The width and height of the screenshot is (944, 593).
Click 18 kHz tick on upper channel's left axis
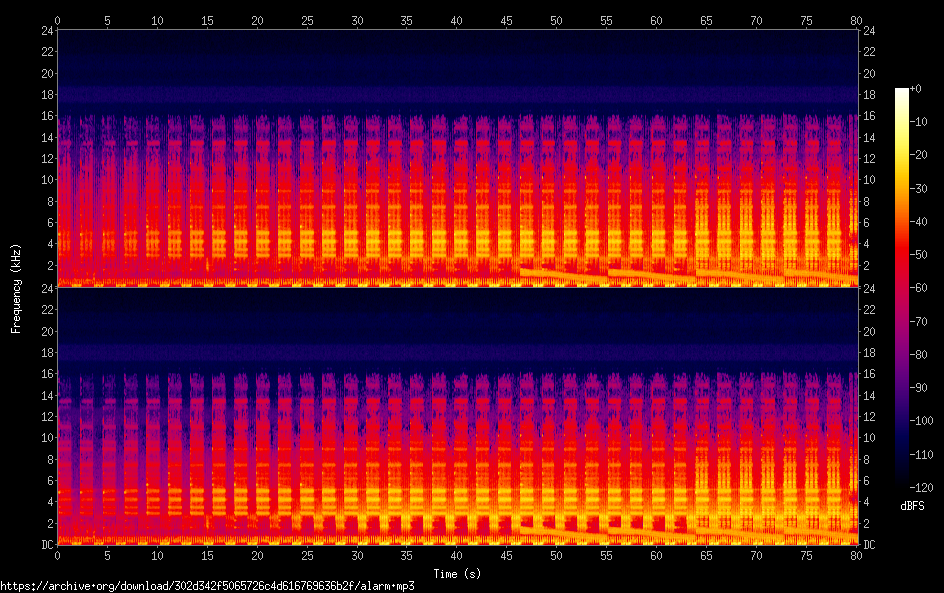46,95
